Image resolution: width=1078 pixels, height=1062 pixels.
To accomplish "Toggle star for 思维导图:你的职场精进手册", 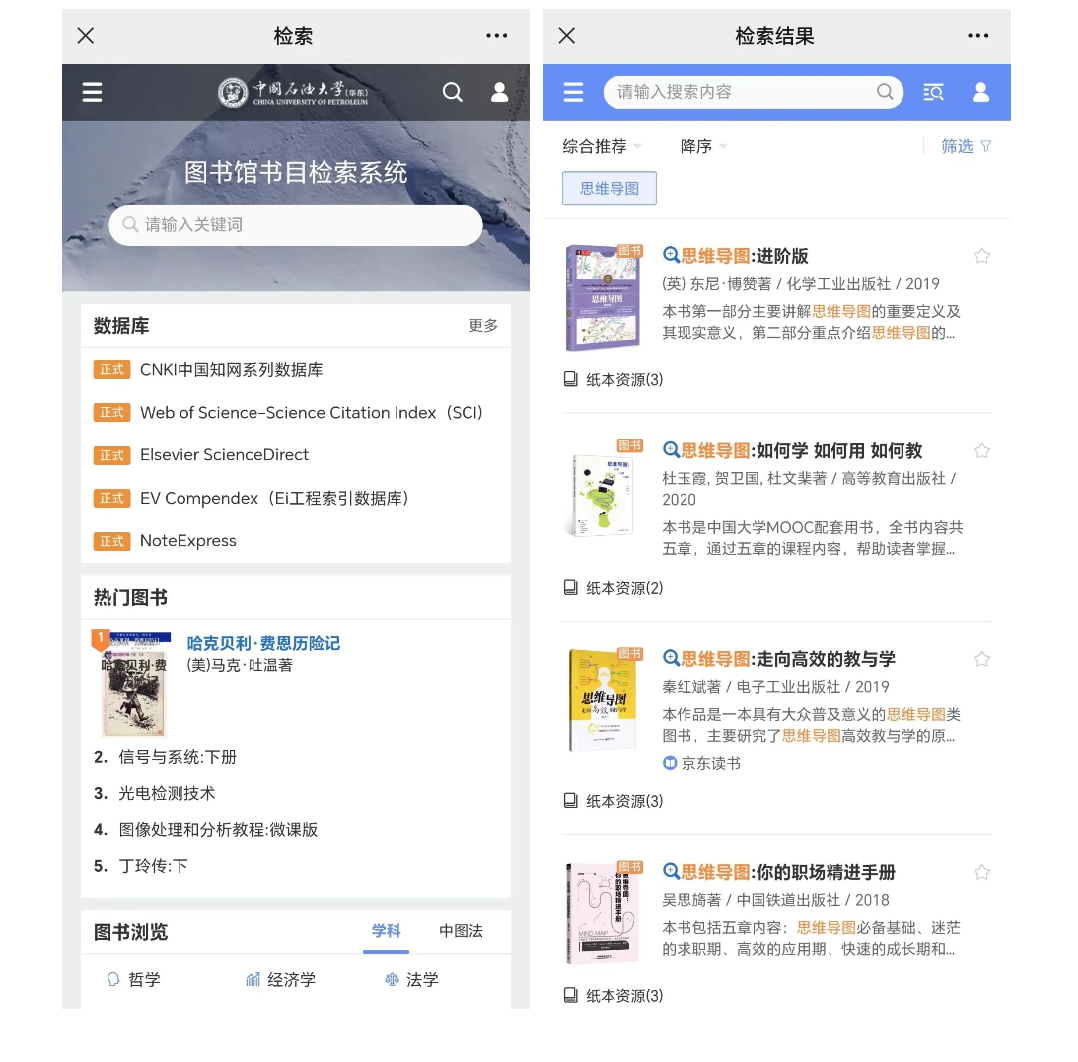I will coord(982,872).
